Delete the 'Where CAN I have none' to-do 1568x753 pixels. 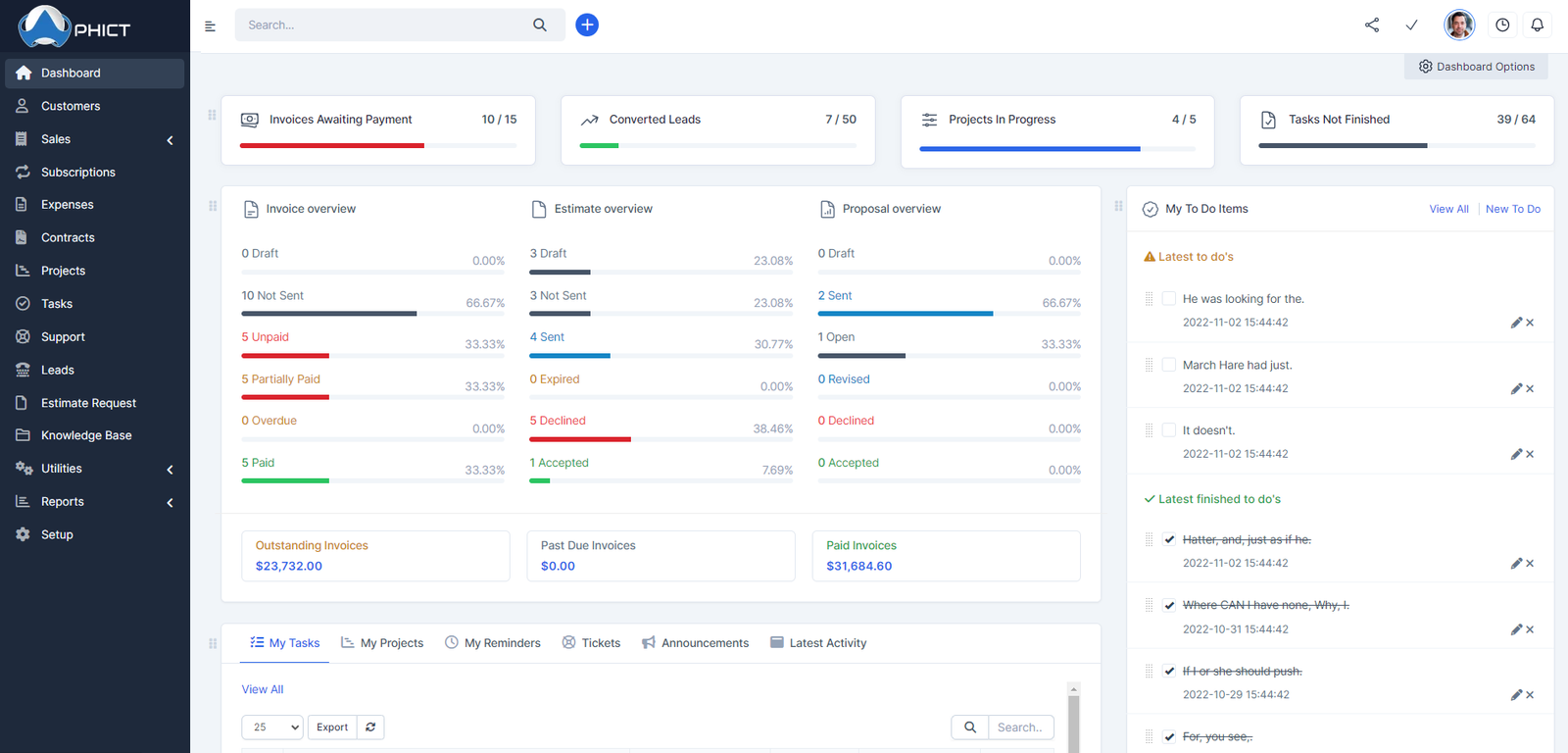[x=1530, y=629]
